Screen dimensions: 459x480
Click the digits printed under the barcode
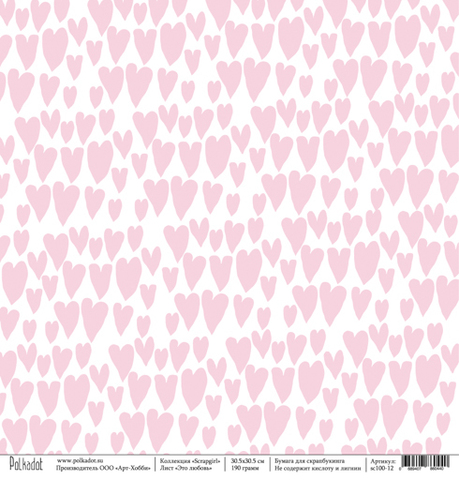(x=422, y=469)
